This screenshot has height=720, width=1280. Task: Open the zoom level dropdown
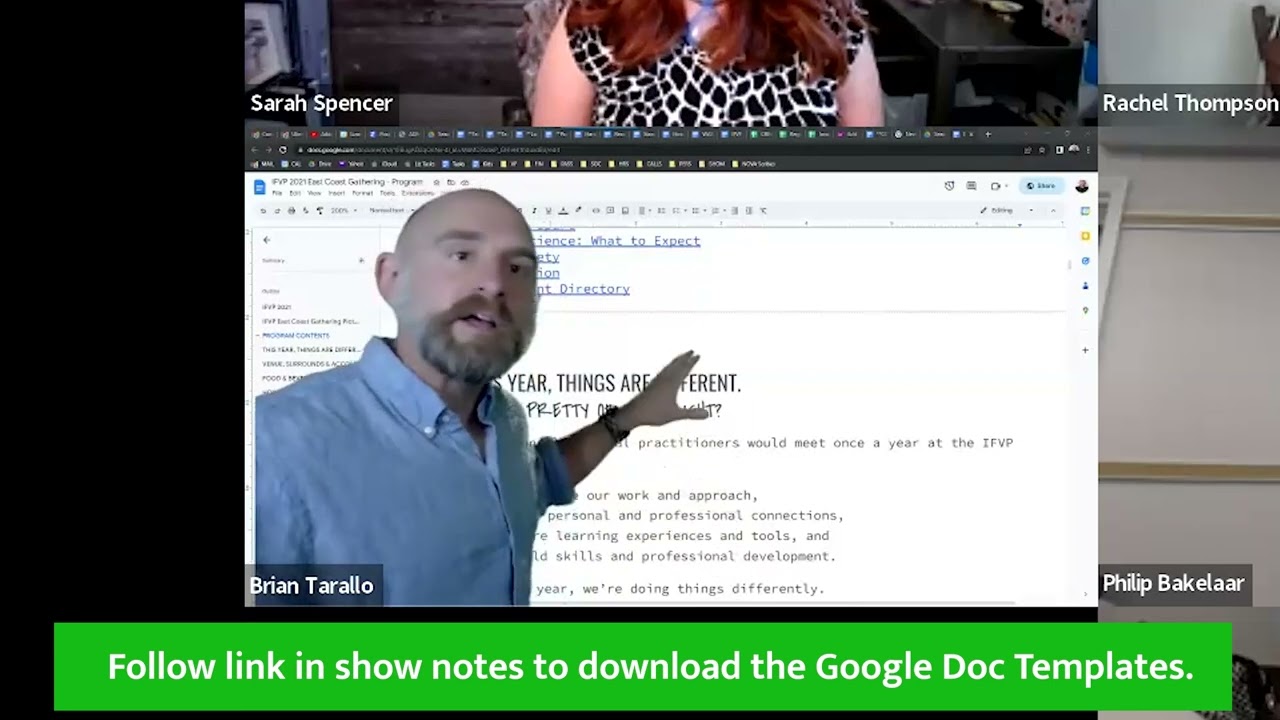click(345, 210)
